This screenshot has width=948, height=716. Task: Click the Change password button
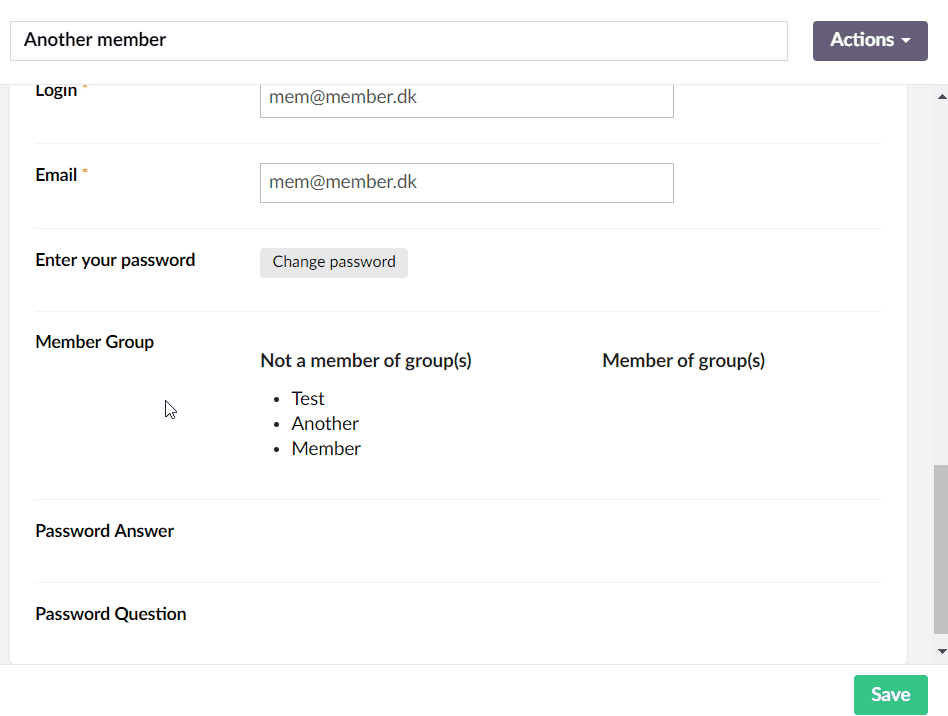pos(333,262)
